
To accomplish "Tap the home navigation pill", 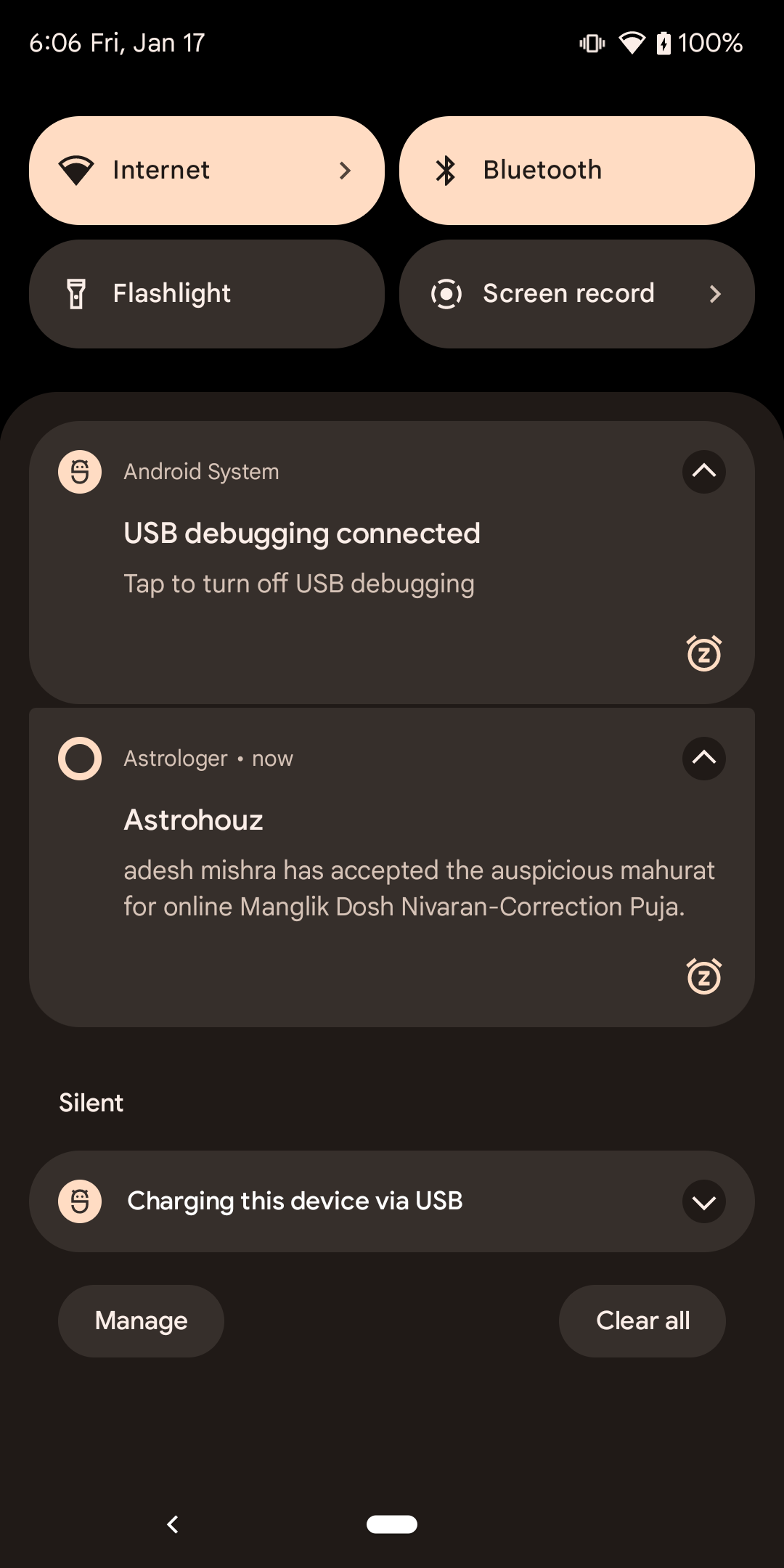I will pos(392,1524).
